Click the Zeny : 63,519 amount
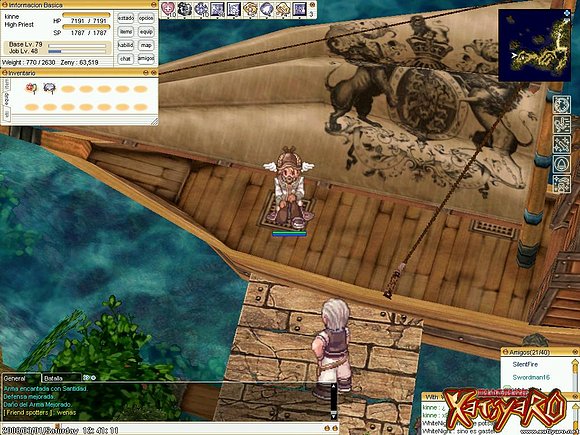 point(79,63)
